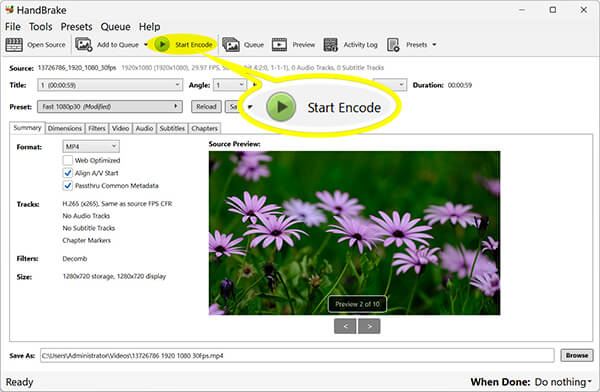
Task: Expand the Add to Queue dropdown arrow
Action: (x=146, y=45)
